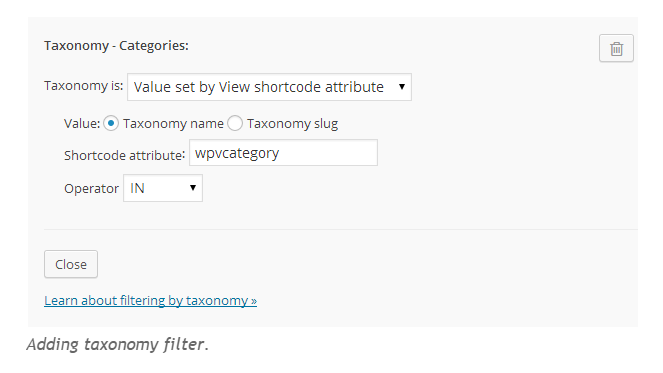Open the 'Taxonomy is' dropdown

[269, 87]
